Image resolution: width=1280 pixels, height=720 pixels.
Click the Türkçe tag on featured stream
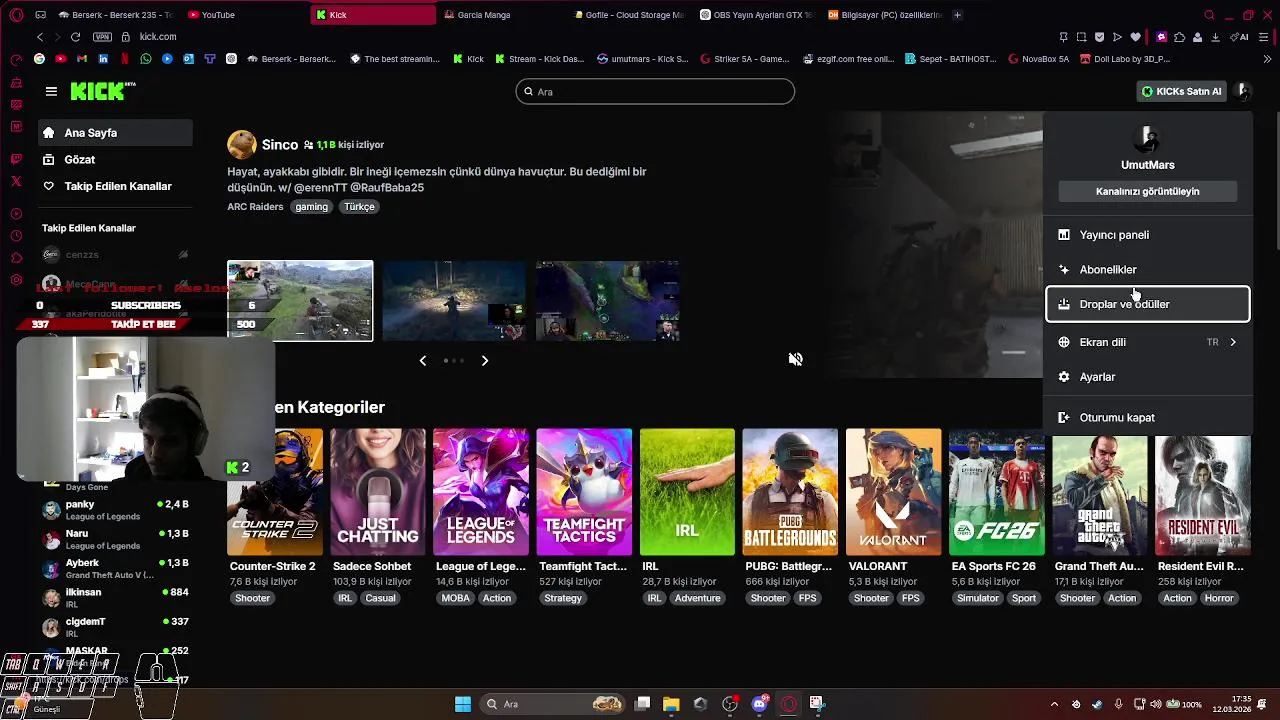coord(359,207)
